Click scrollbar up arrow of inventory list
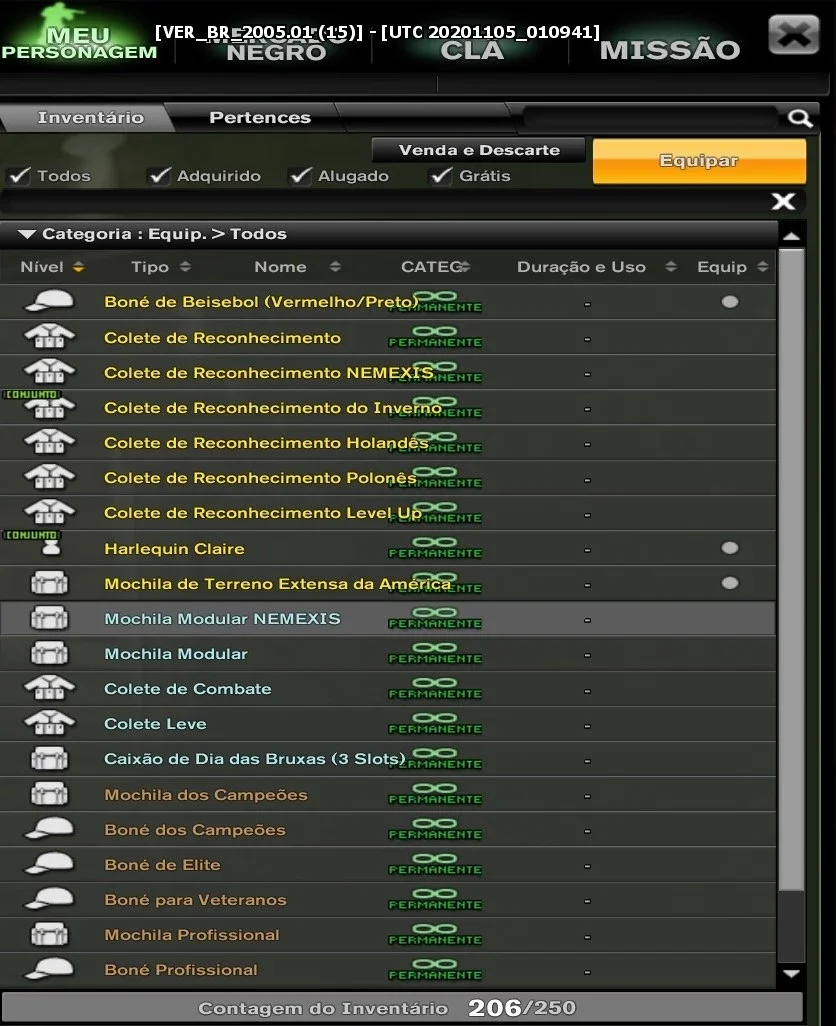The width and height of the screenshot is (836, 1026). tap(792, 236)
